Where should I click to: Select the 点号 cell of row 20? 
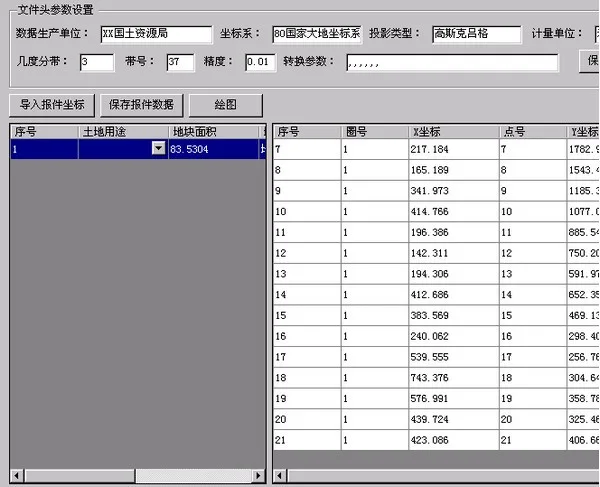533,419
